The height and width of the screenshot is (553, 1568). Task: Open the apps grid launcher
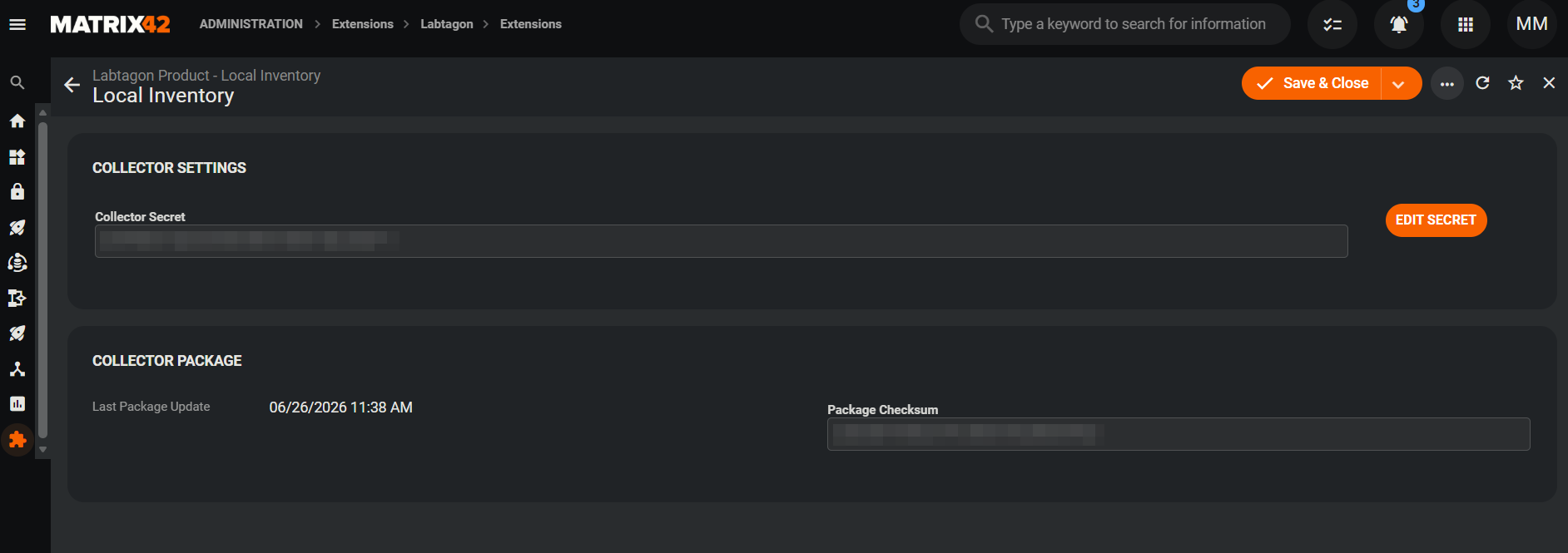click(x=1466, y=24)
